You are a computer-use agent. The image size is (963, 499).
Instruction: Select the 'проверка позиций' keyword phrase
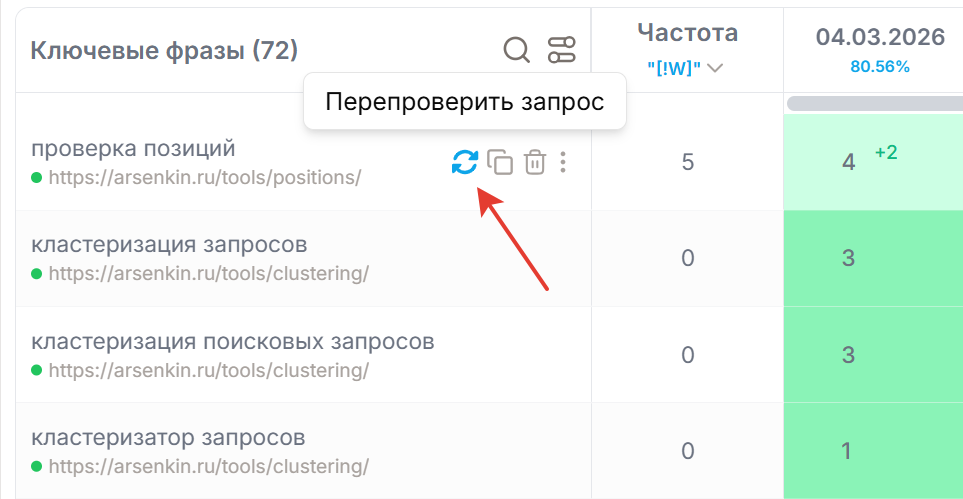tap(133, 149)
